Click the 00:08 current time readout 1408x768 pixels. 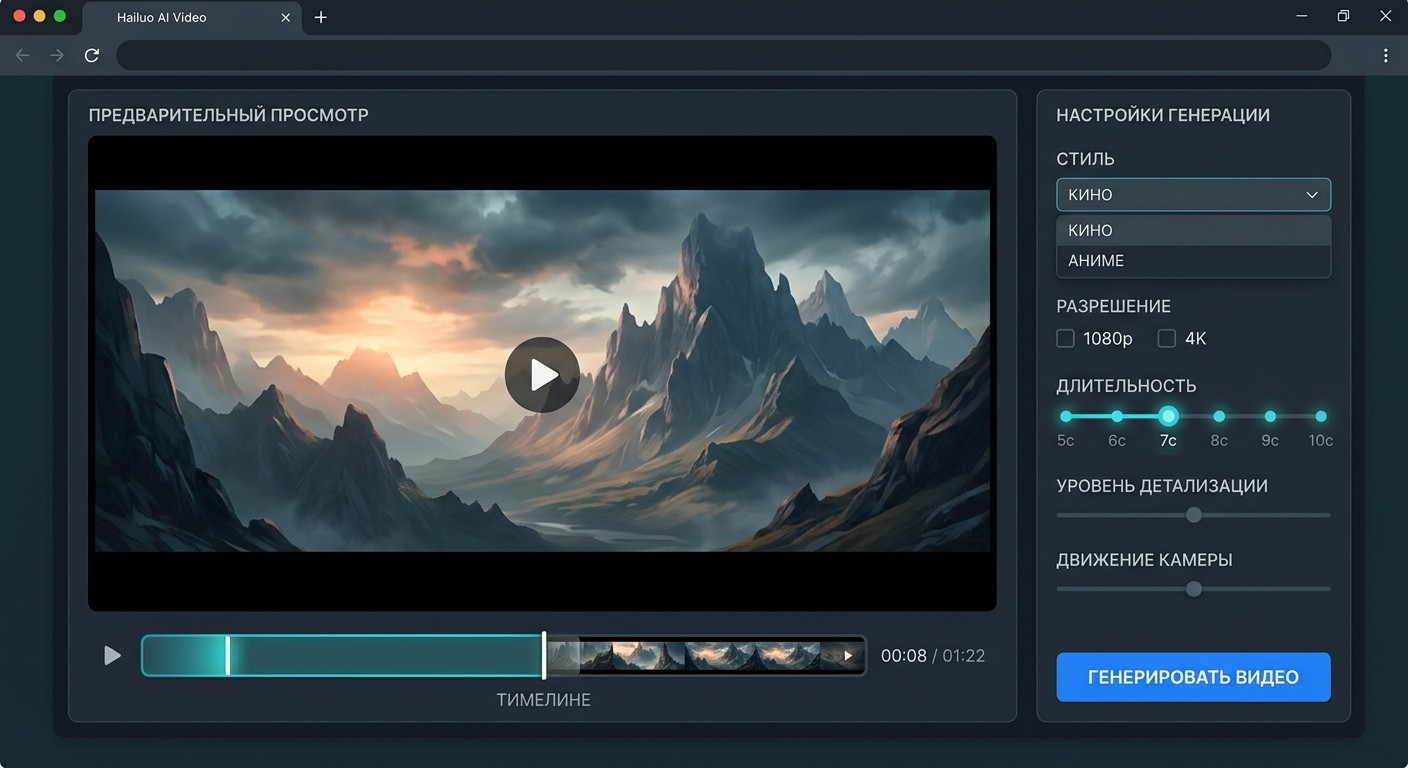click(903, 656)
